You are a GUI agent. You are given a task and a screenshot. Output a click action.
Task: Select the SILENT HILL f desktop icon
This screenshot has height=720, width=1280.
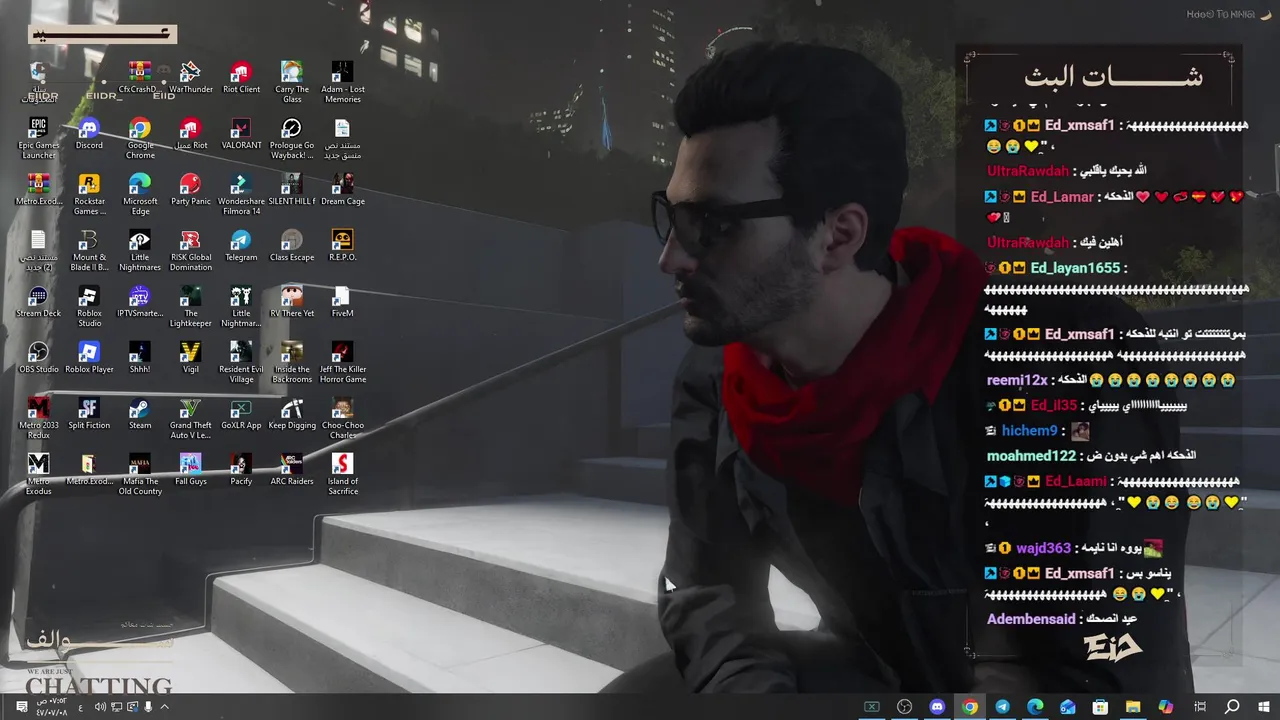click(x=292, y=190)
